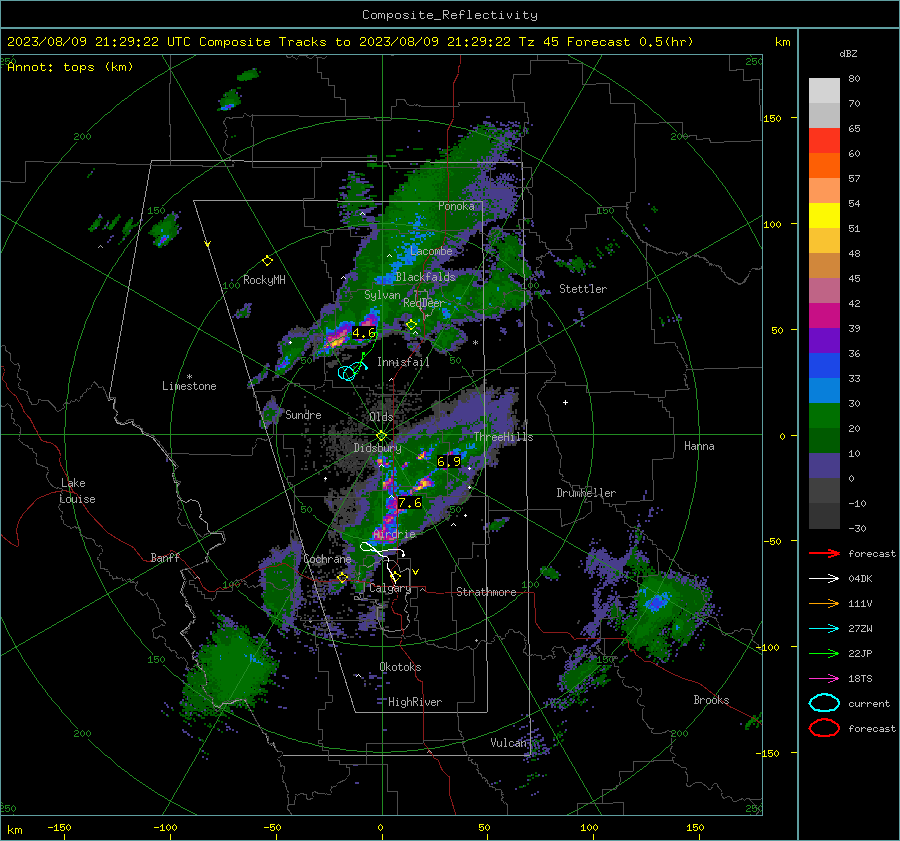Viewport: 900px width, 841px height.
Task: Click the Composite_Reflectivity title
Action: pyautogui.click(x=450, y=15)
